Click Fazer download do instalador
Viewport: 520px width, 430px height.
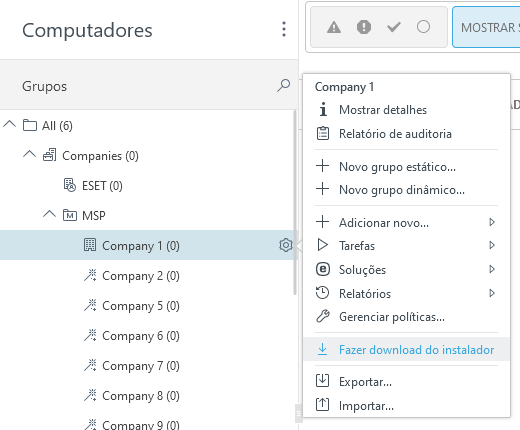point(406,349)
